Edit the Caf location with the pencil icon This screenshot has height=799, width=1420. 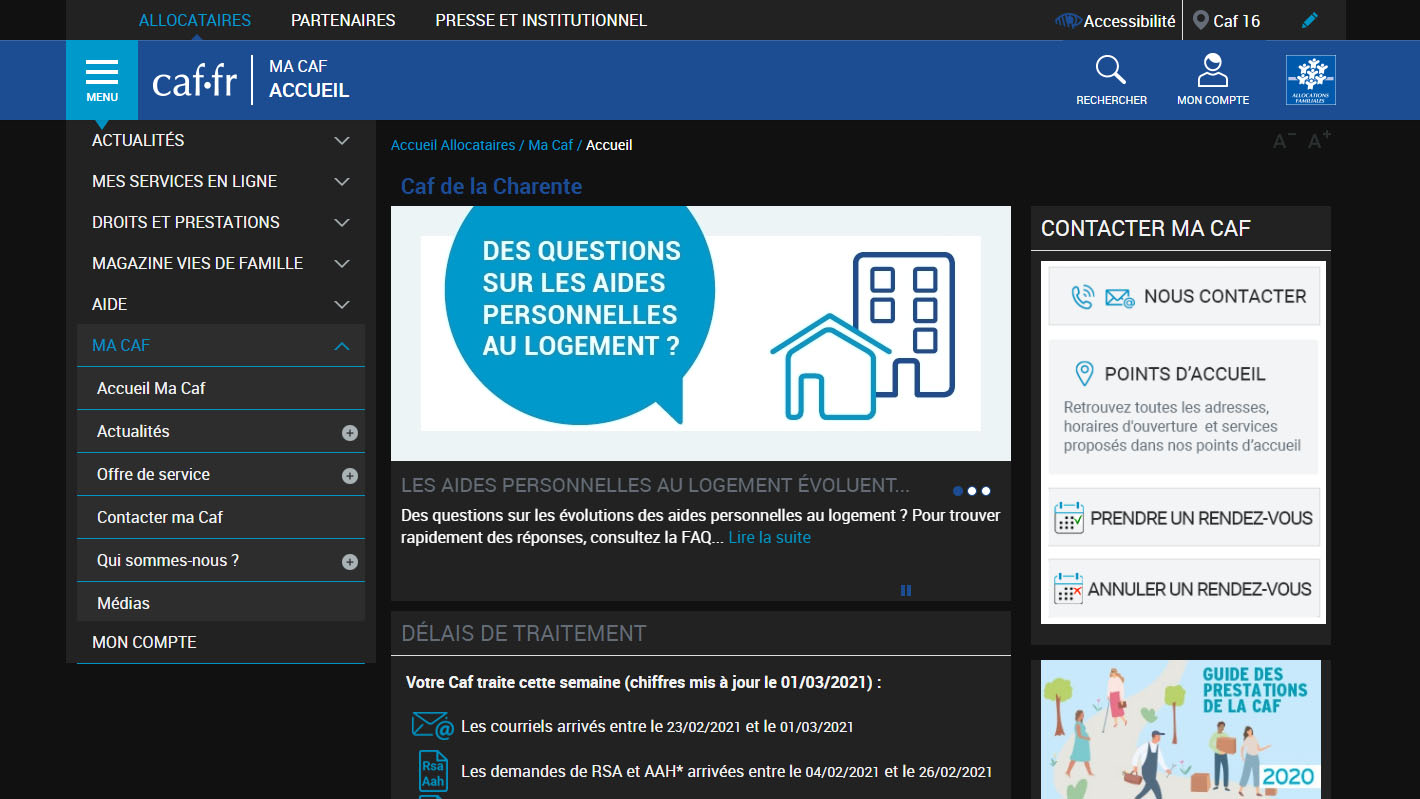point(1309,21)
